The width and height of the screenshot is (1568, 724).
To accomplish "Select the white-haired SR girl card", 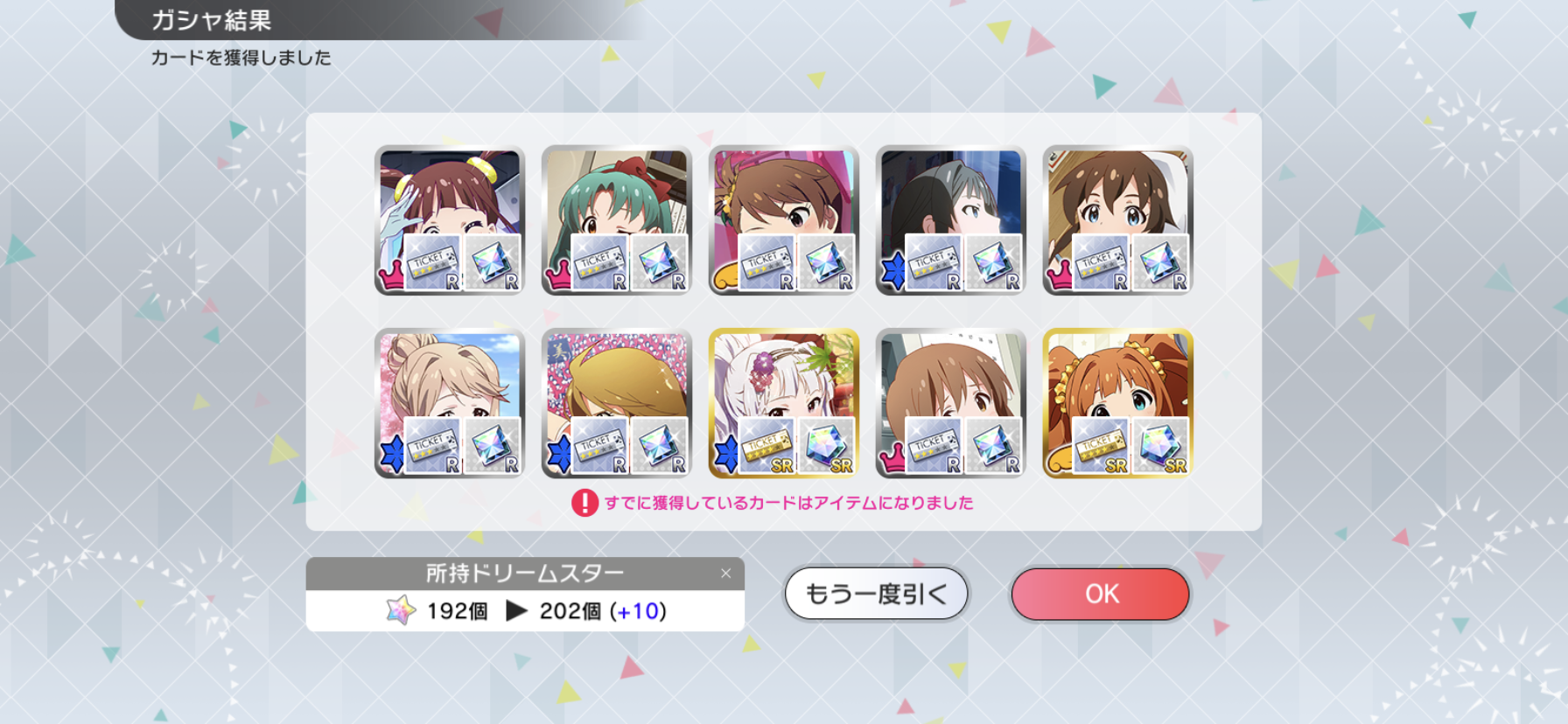I will (x=784, y=404).
